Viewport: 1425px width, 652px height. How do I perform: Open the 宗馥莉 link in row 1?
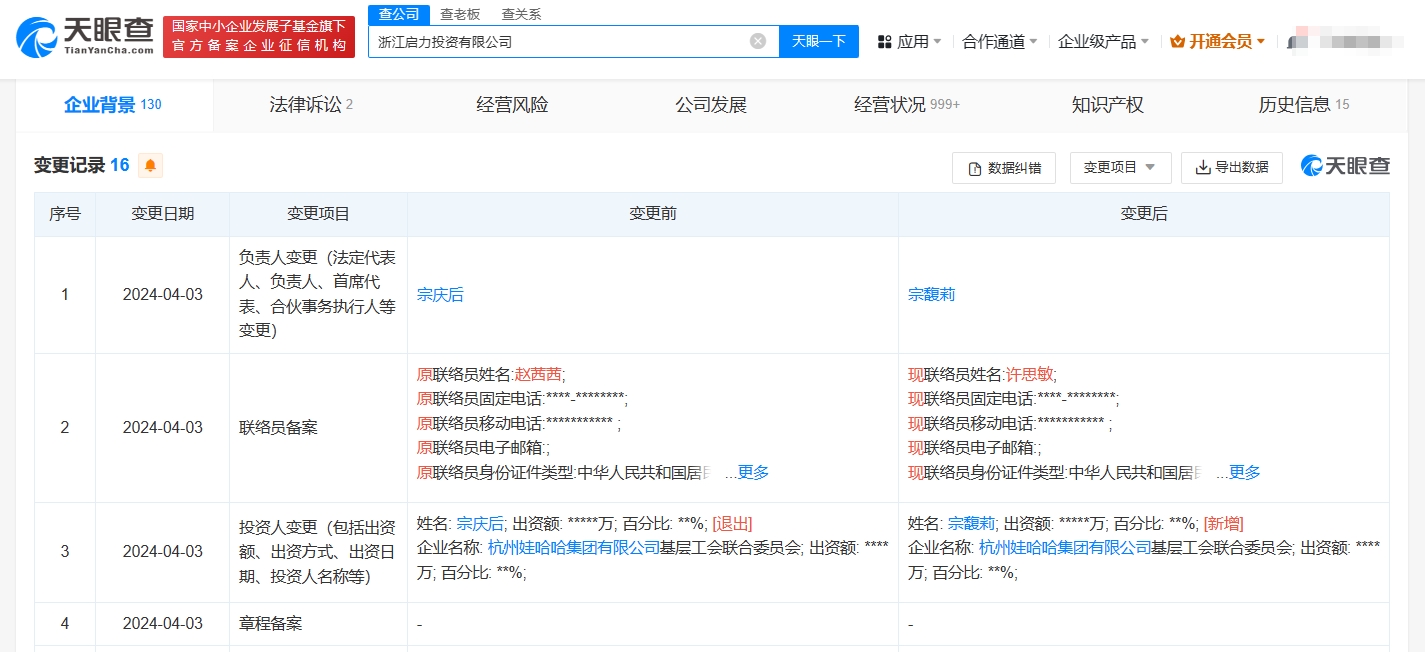[x=931, y=295]
